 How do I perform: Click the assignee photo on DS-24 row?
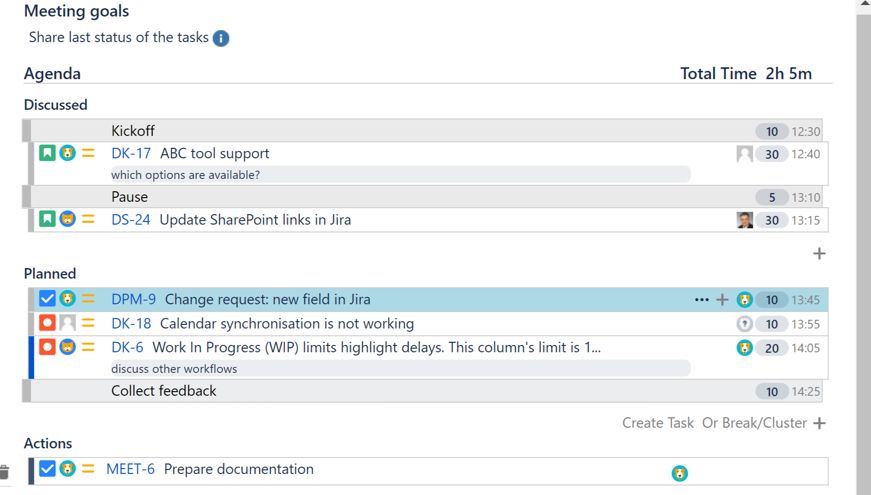click(744, 220)
